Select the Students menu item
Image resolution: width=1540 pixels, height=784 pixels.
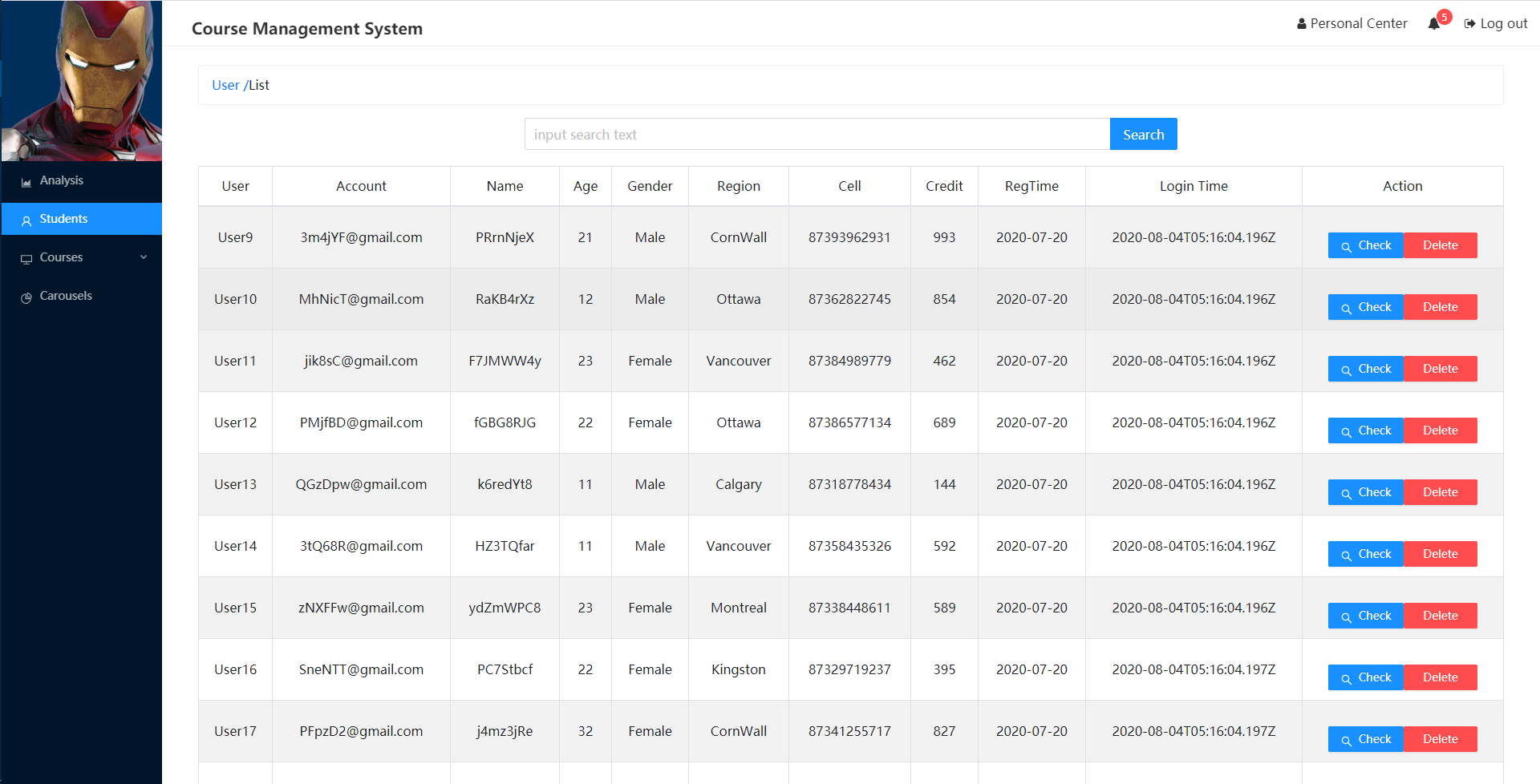pyautogui.click(x=81, y=219)
